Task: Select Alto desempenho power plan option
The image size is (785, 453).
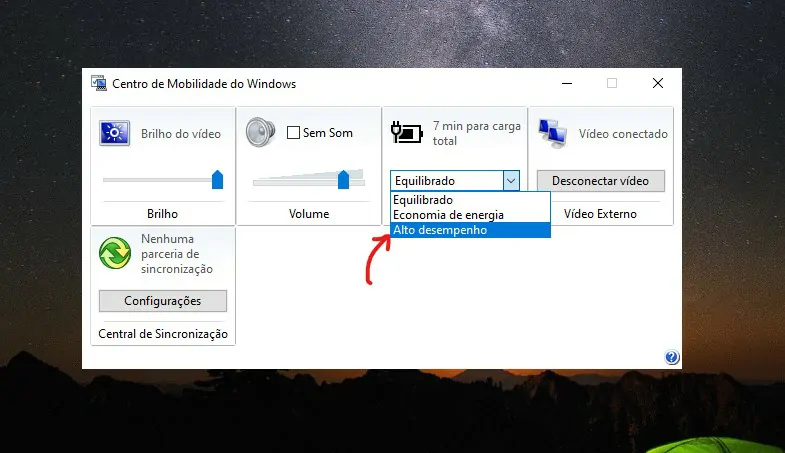Action: [470, 230]
